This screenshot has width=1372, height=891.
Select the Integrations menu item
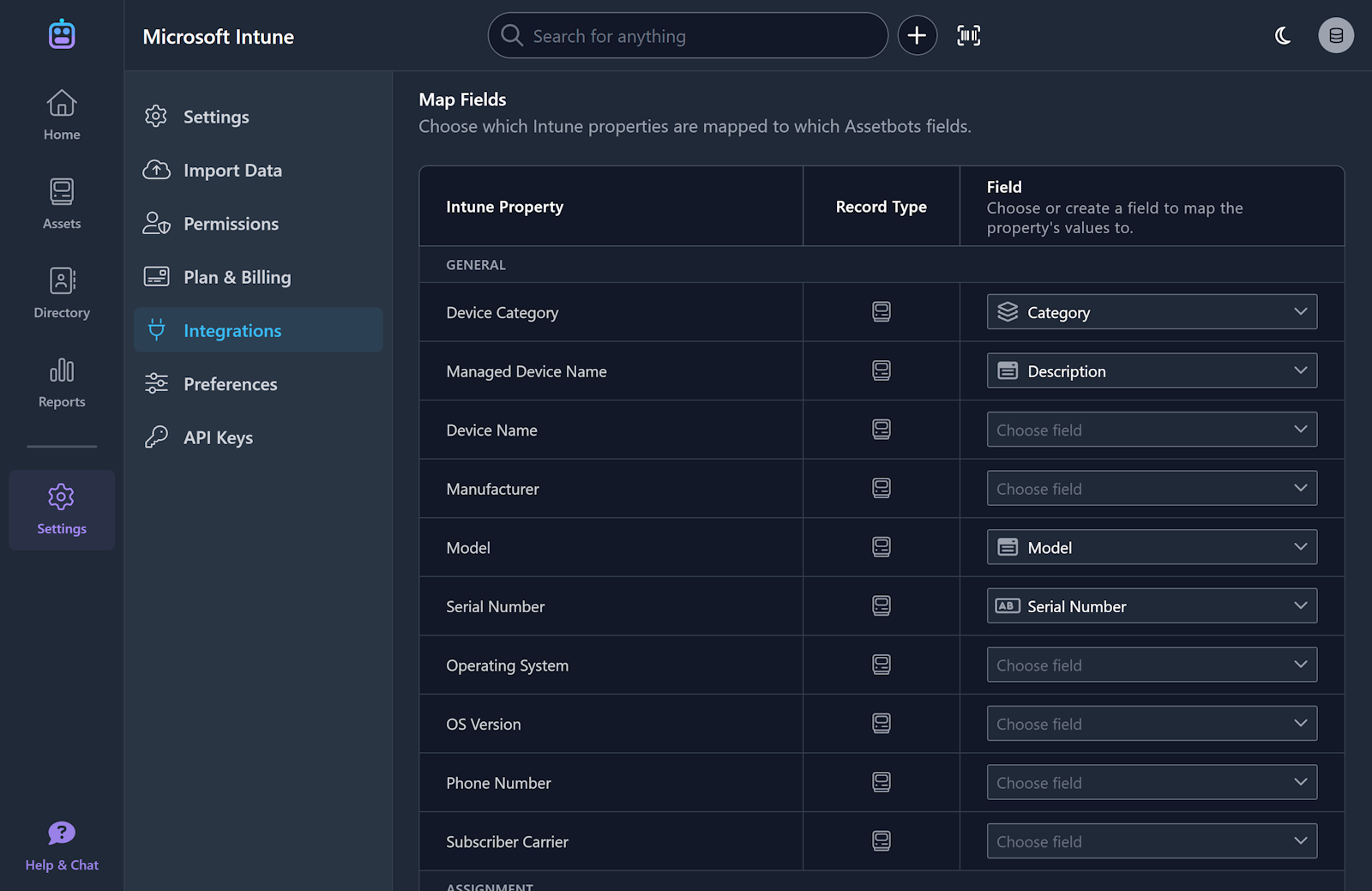tap(258, 330)
